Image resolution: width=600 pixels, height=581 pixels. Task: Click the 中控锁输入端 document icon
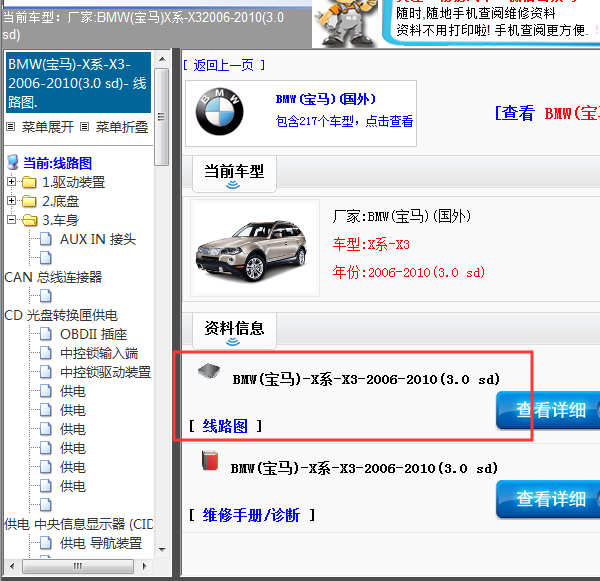(46, 353)
